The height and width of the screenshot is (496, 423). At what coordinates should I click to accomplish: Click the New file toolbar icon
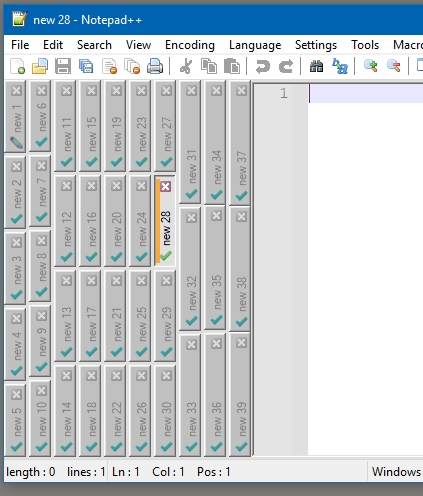[x=17, y=66]
